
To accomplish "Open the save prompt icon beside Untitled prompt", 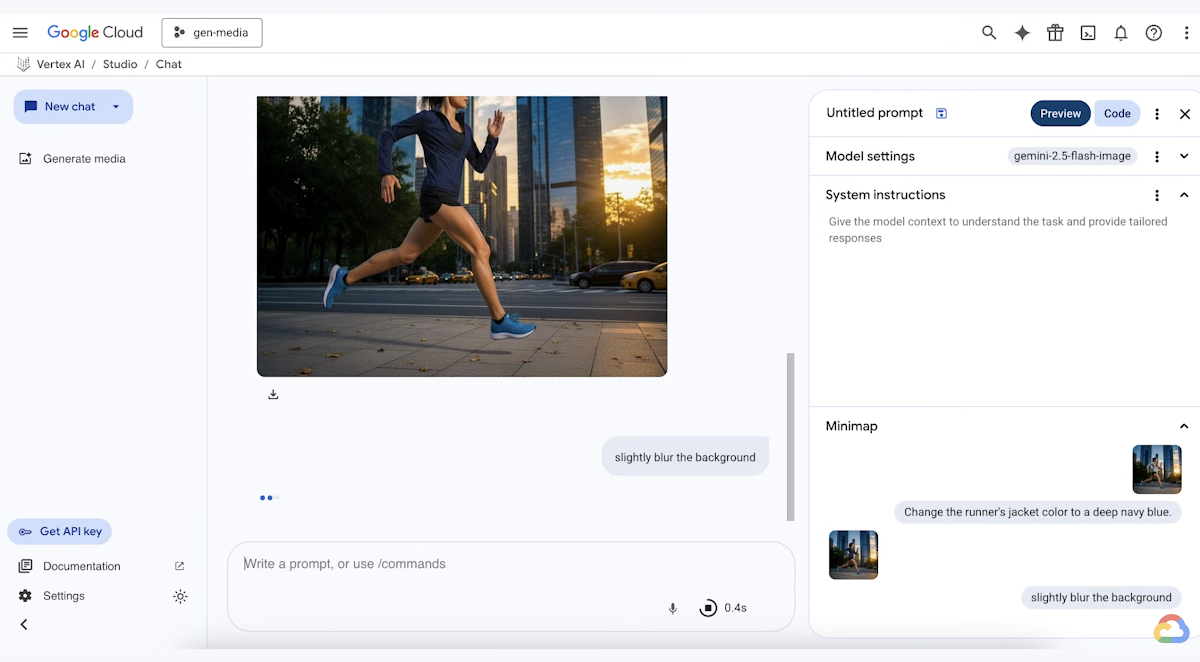I will tap(941, 113).
